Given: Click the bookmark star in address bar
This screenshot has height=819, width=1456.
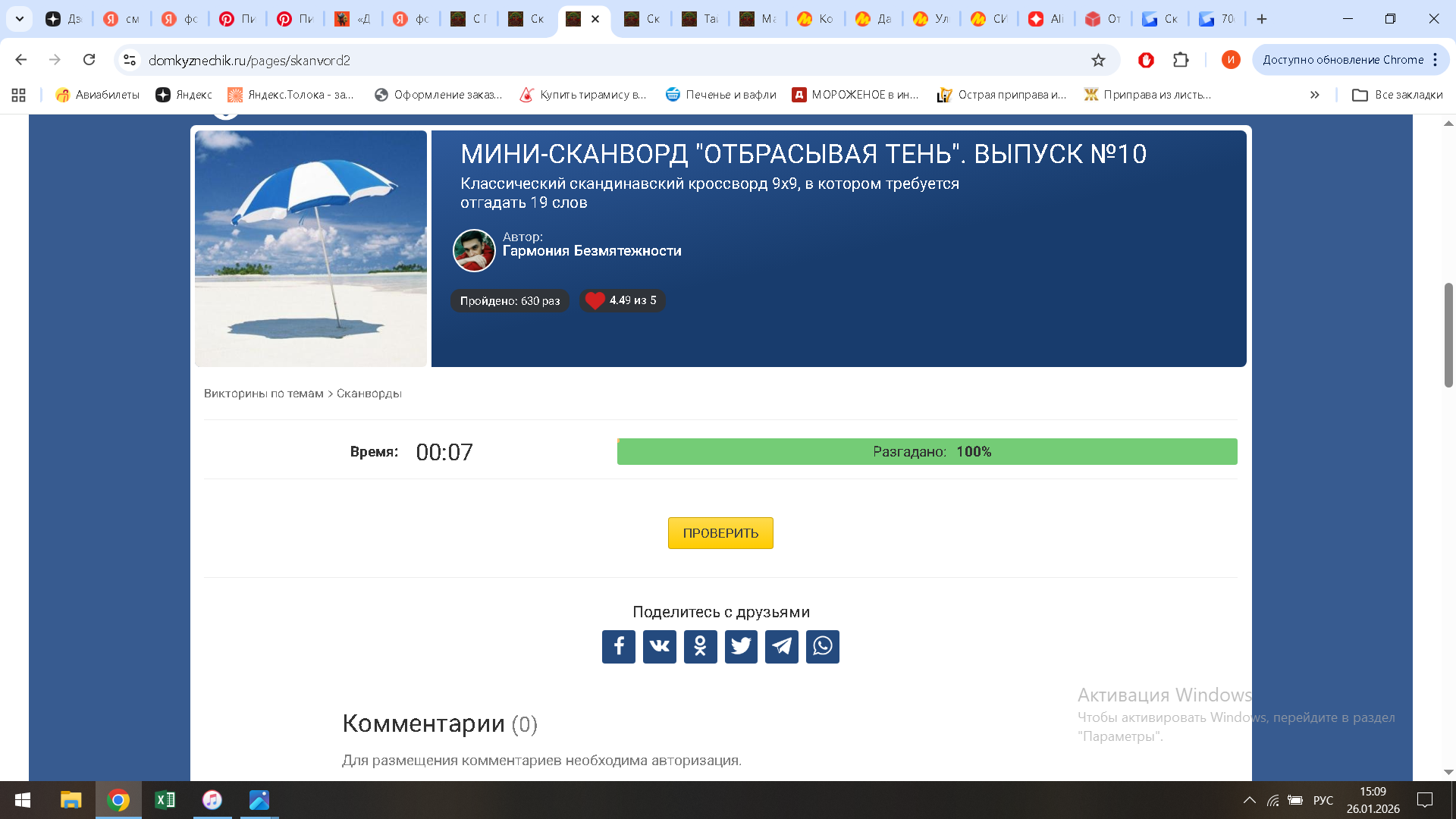Looking at the screenshot, I should tap(1099, 59).
